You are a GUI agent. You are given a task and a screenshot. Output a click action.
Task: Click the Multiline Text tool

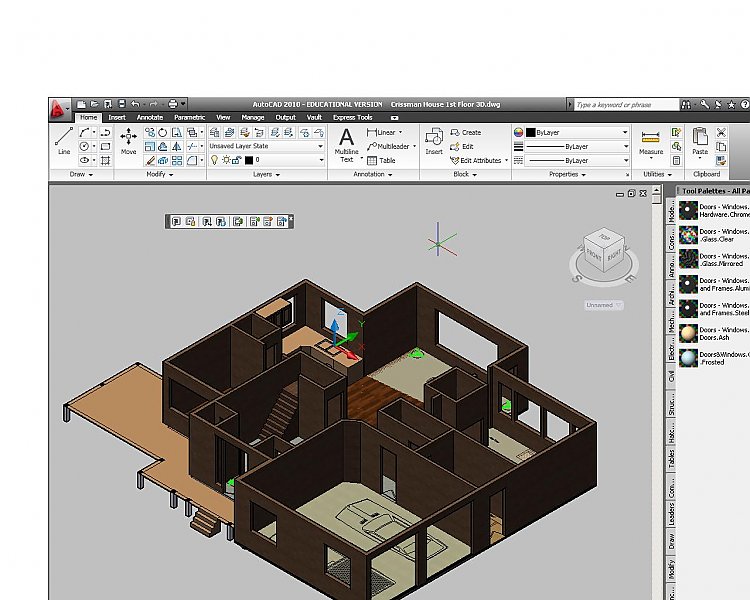click(346, 143)
